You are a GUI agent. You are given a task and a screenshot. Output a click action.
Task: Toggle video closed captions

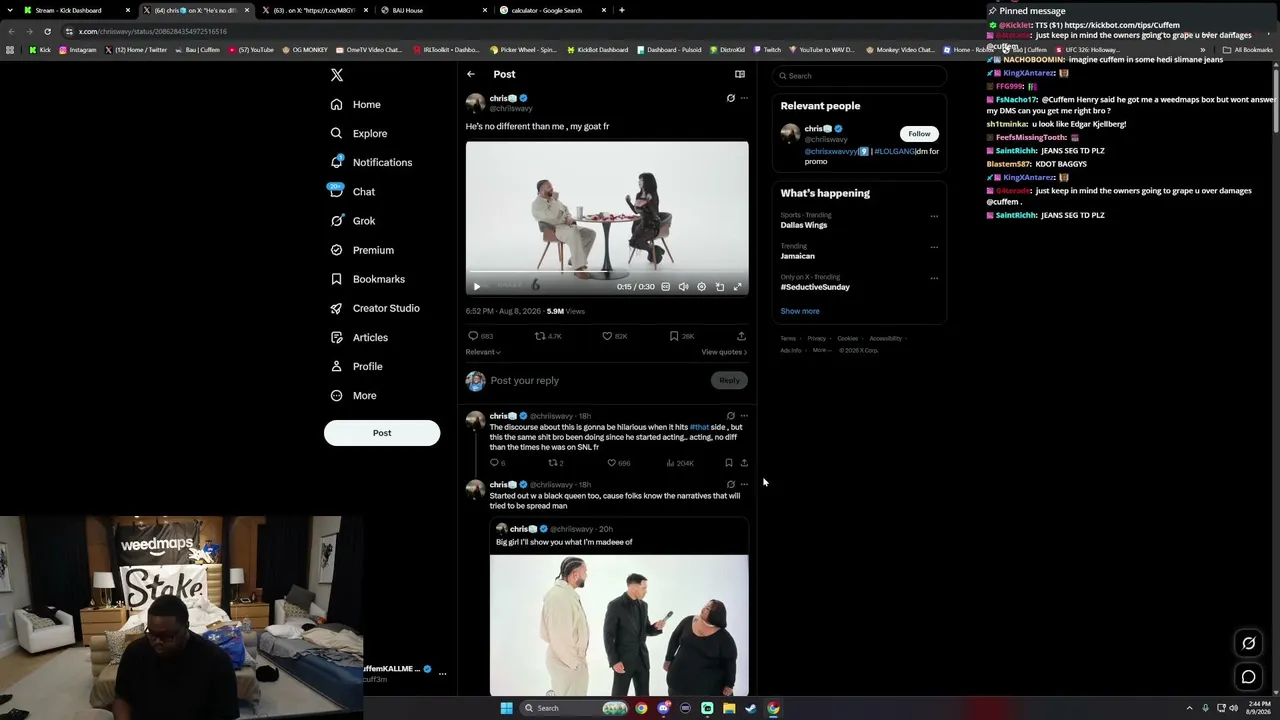[666, 287]
